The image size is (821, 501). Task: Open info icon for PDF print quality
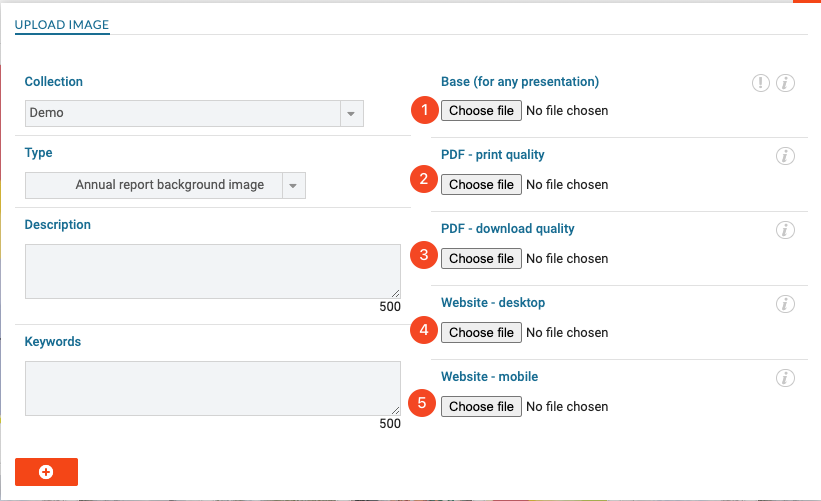785,156
